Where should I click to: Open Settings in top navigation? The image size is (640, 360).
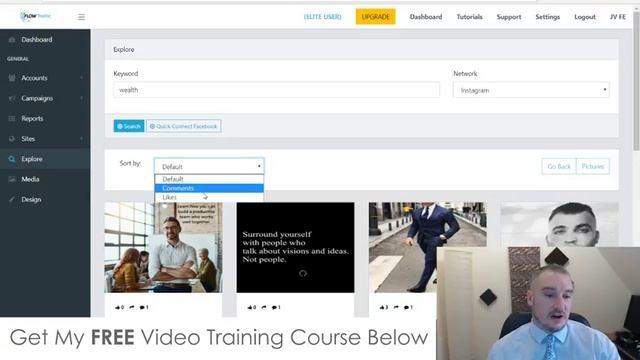(547, 17)
